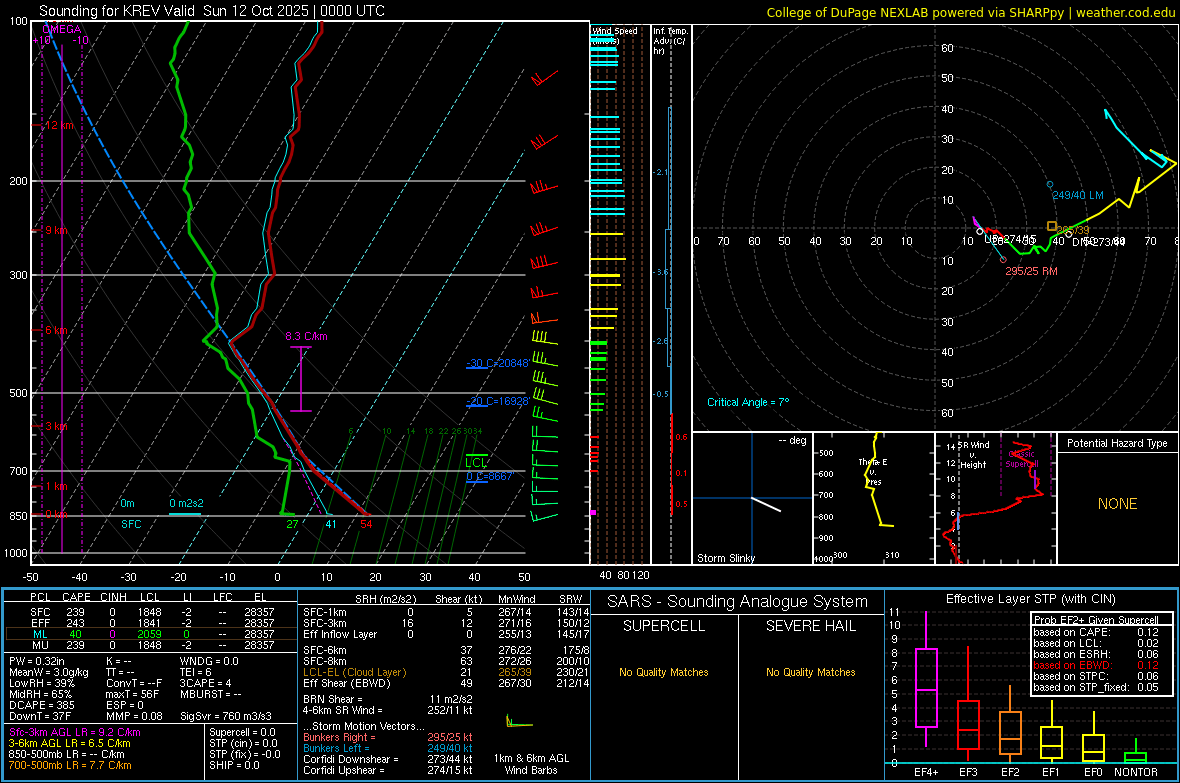Viewport: 1180px width, 783px height.
Task: Click the '249/40 LM' hodograph label
Action: coord(1078,195)
